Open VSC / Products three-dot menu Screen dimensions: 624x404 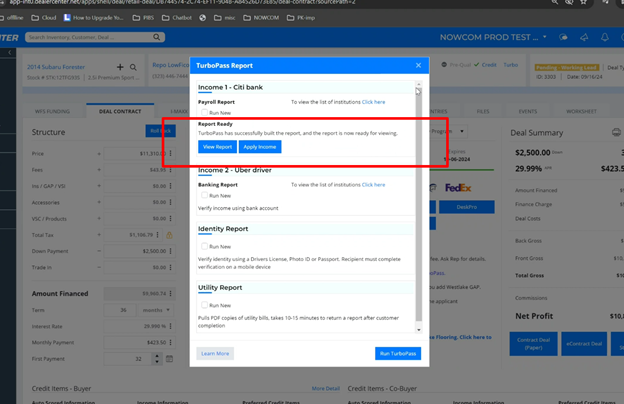tap(171, 219)
